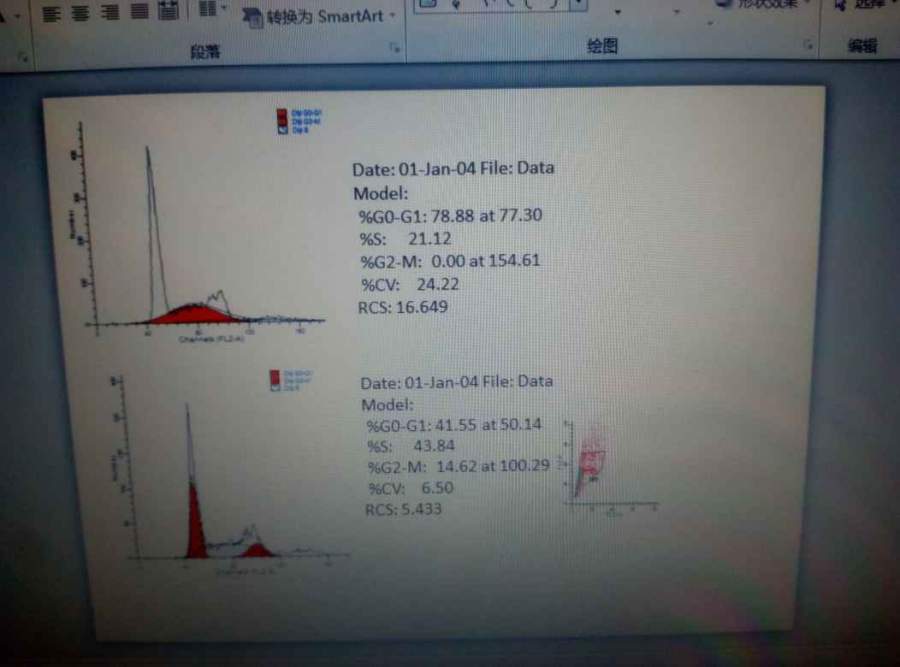
Task: Click the text '%CV: 24.22'
Action: [410, 284]
